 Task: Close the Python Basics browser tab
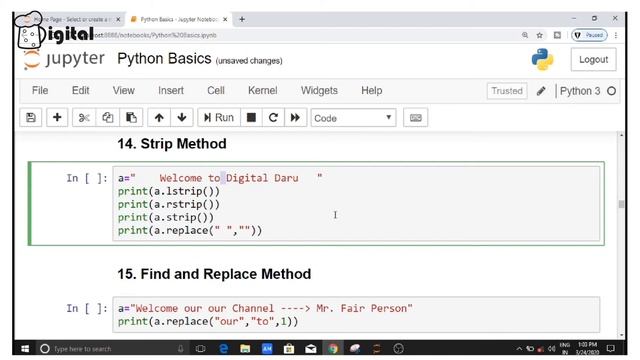[x=225, y=19]
